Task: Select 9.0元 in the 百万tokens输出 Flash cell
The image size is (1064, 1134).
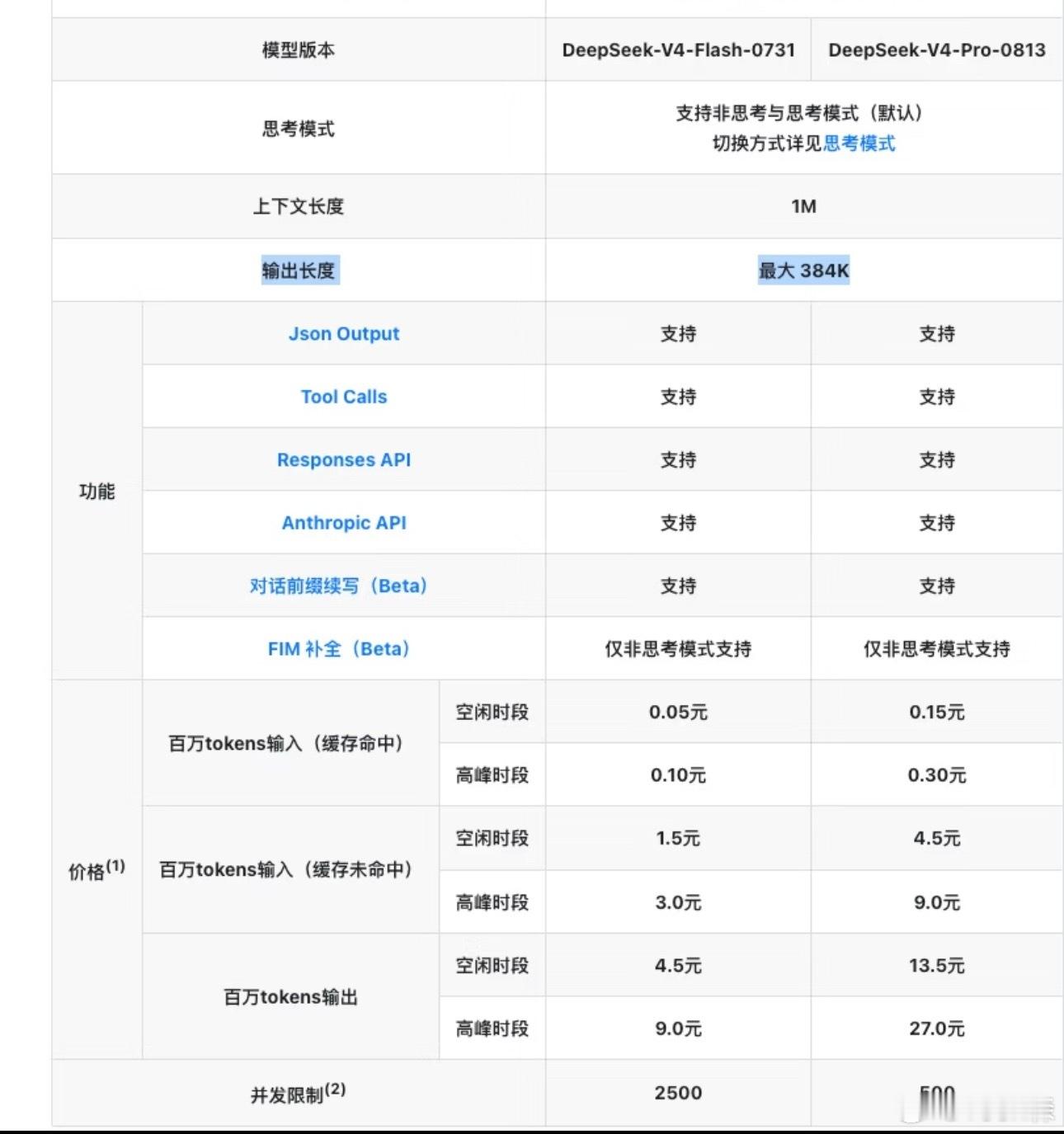Action: point(679,1029)
